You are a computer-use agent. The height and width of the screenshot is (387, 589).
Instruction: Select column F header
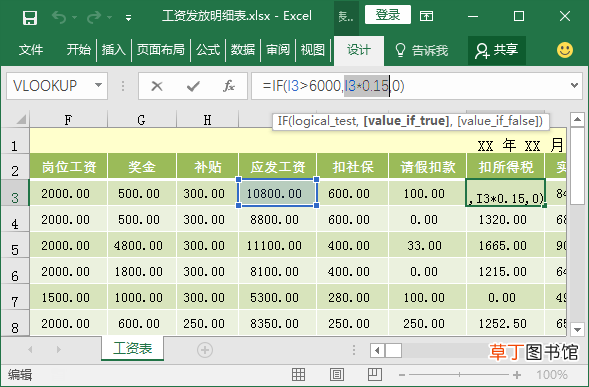[68, 120]
